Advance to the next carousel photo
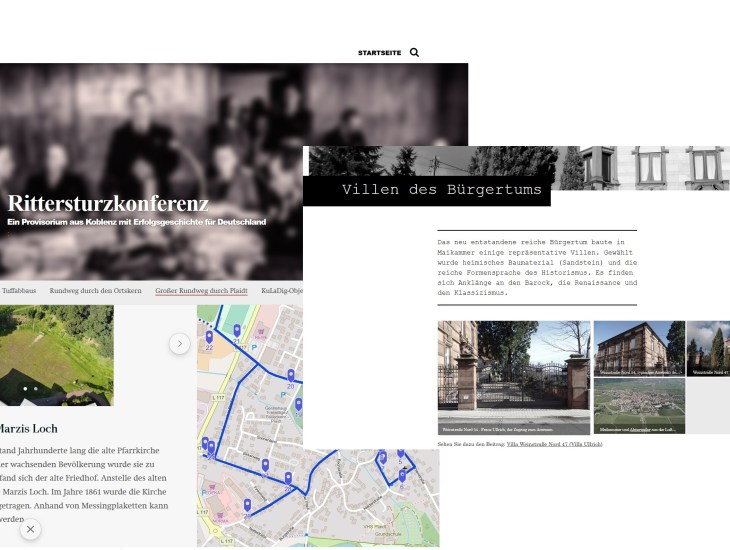Viewport: 730px width, 550px height. (x=179, y=344)
